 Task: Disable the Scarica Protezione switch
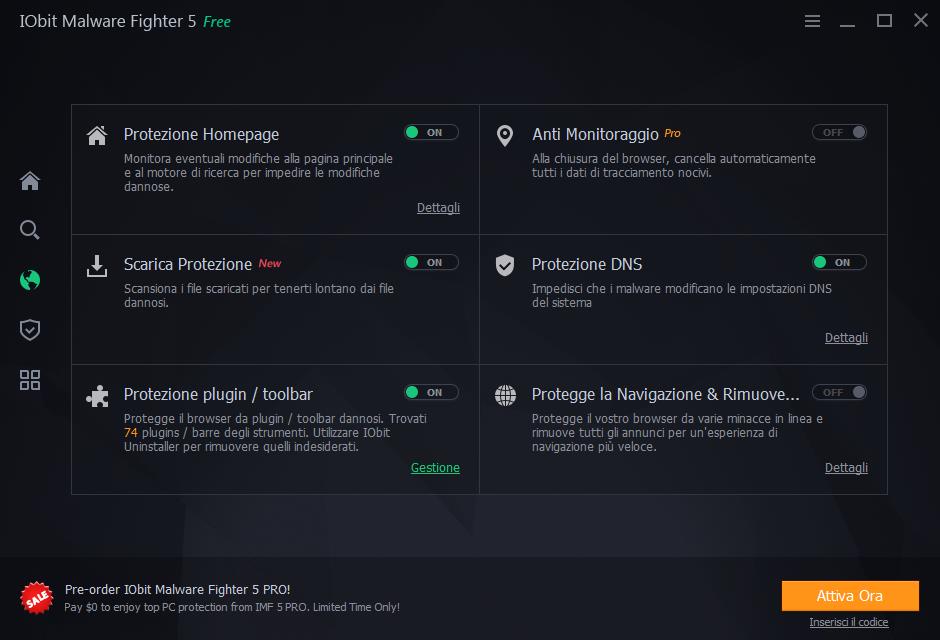point(431,262)
